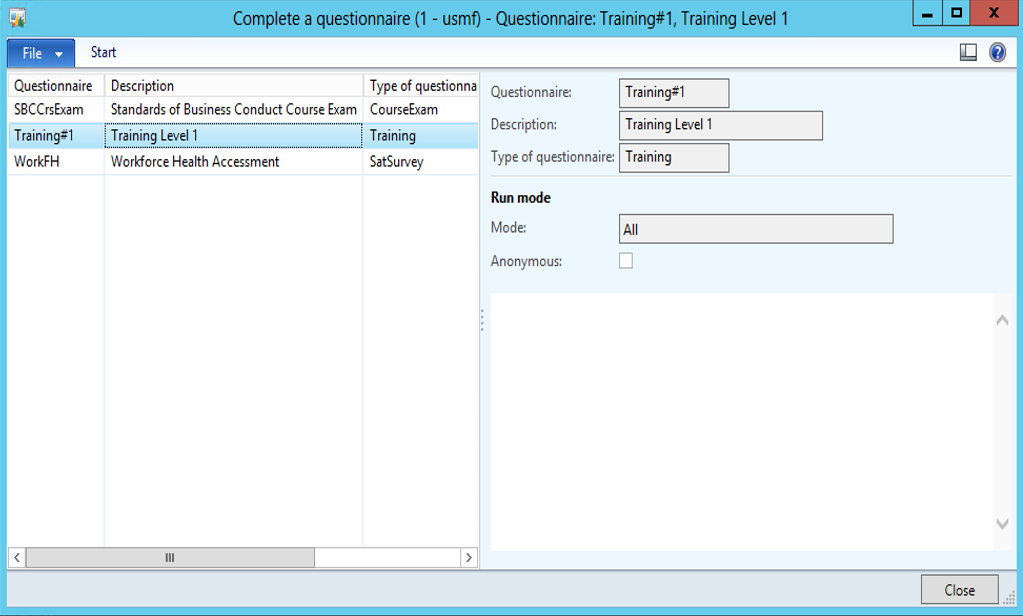Click the vertical splitter handle dots
1023x616 pixels.
point(482,320)
